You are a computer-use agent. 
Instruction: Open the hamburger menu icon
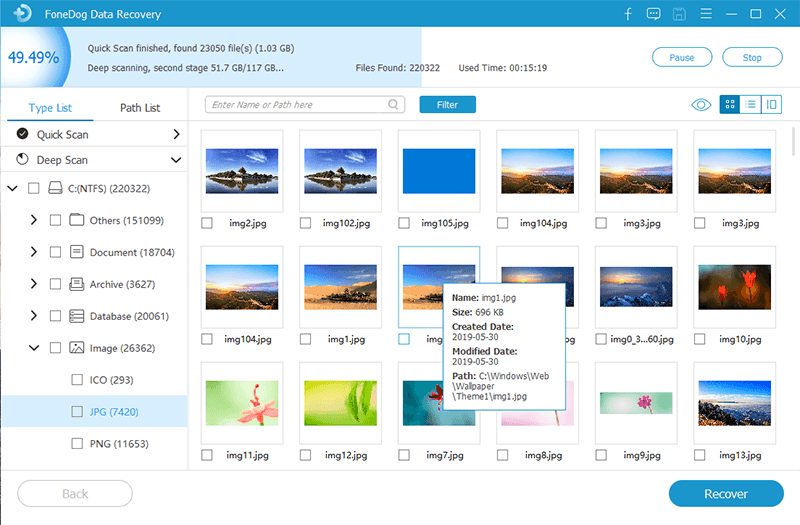click(705, 14)
